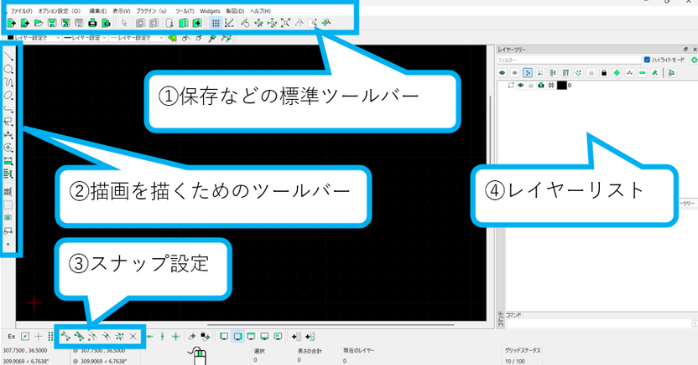The width and height of the screenshot is (698, 365).
Task: Select the arrow pointer tool in the top toolbar
Action: [124, 23]
